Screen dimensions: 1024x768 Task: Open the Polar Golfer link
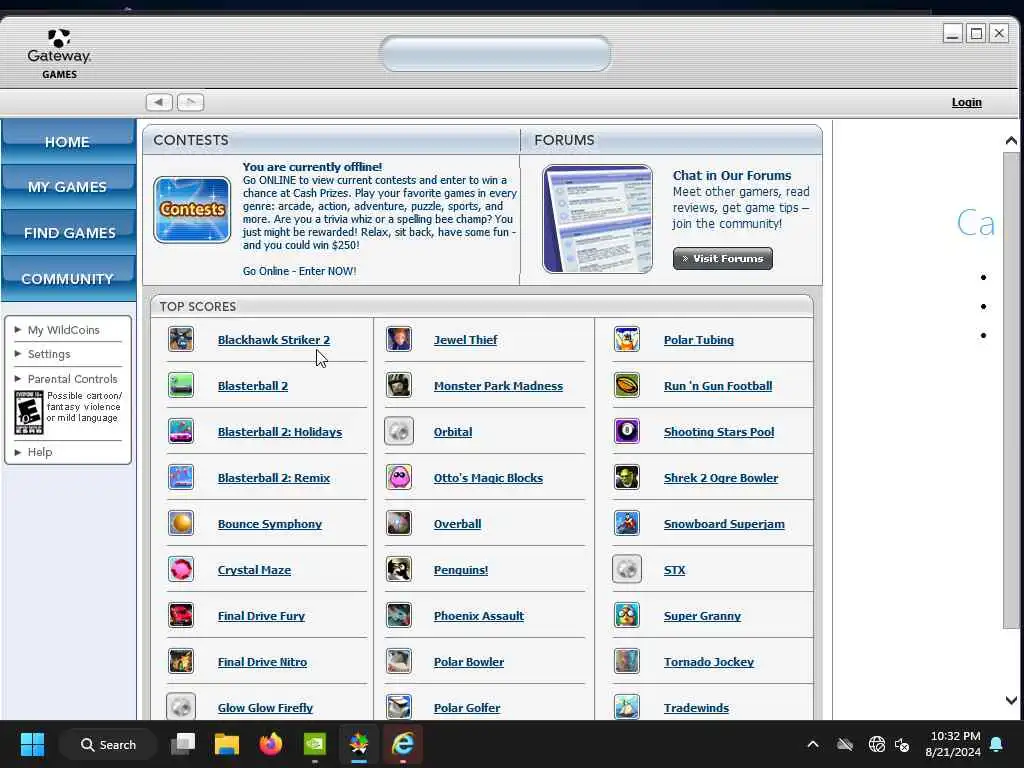[467, 708]
